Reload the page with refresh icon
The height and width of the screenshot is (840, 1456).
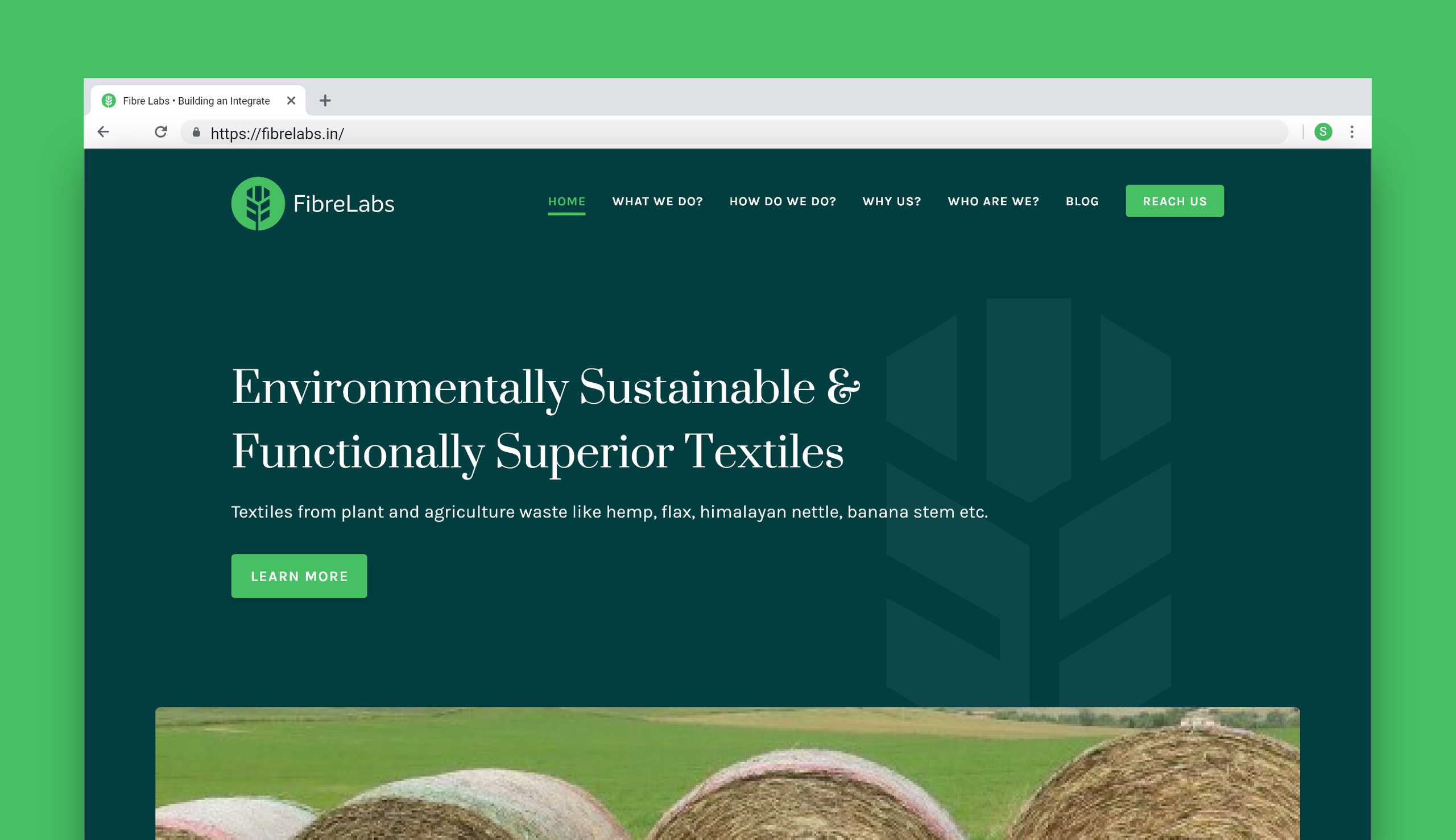pyautogui.click(x=161, y=132)
